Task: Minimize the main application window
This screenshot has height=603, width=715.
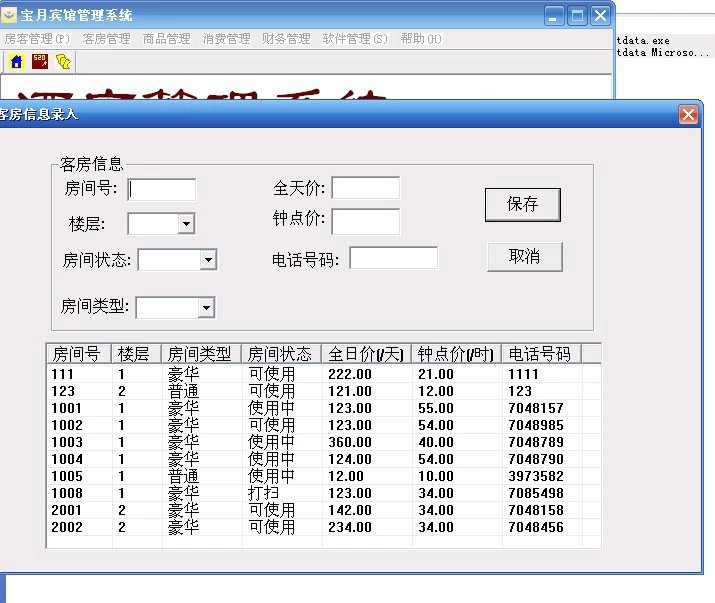Action: [x=555, y=16]
